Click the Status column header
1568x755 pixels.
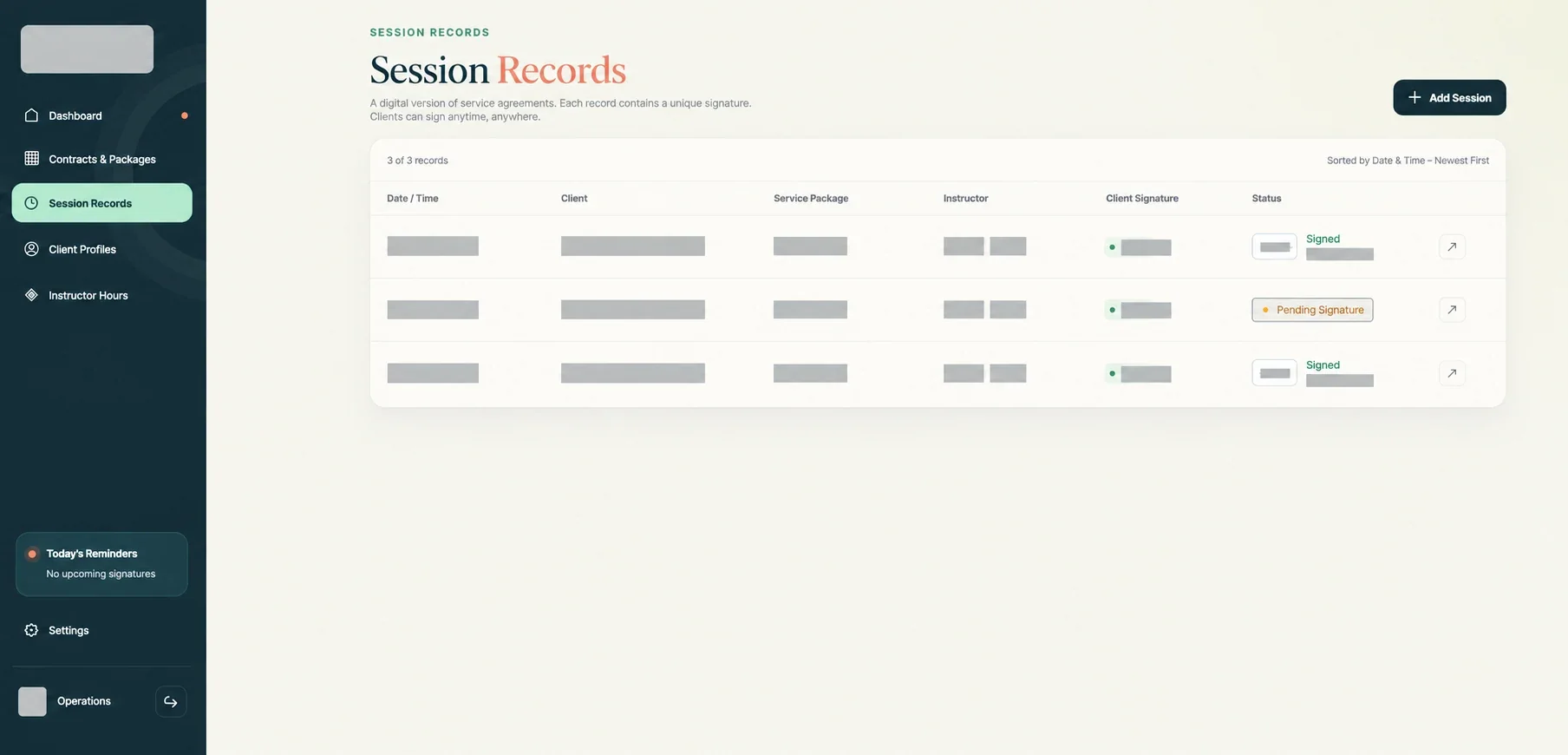(1266, 199)
